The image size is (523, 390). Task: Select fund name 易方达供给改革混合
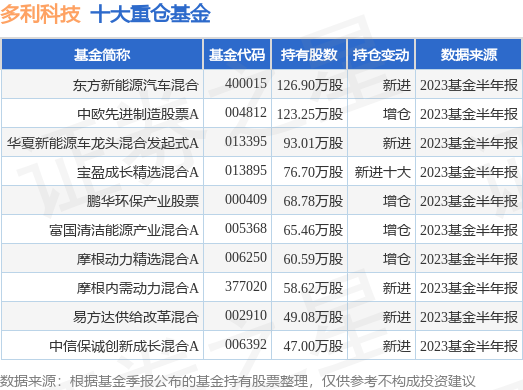(136, 317)
